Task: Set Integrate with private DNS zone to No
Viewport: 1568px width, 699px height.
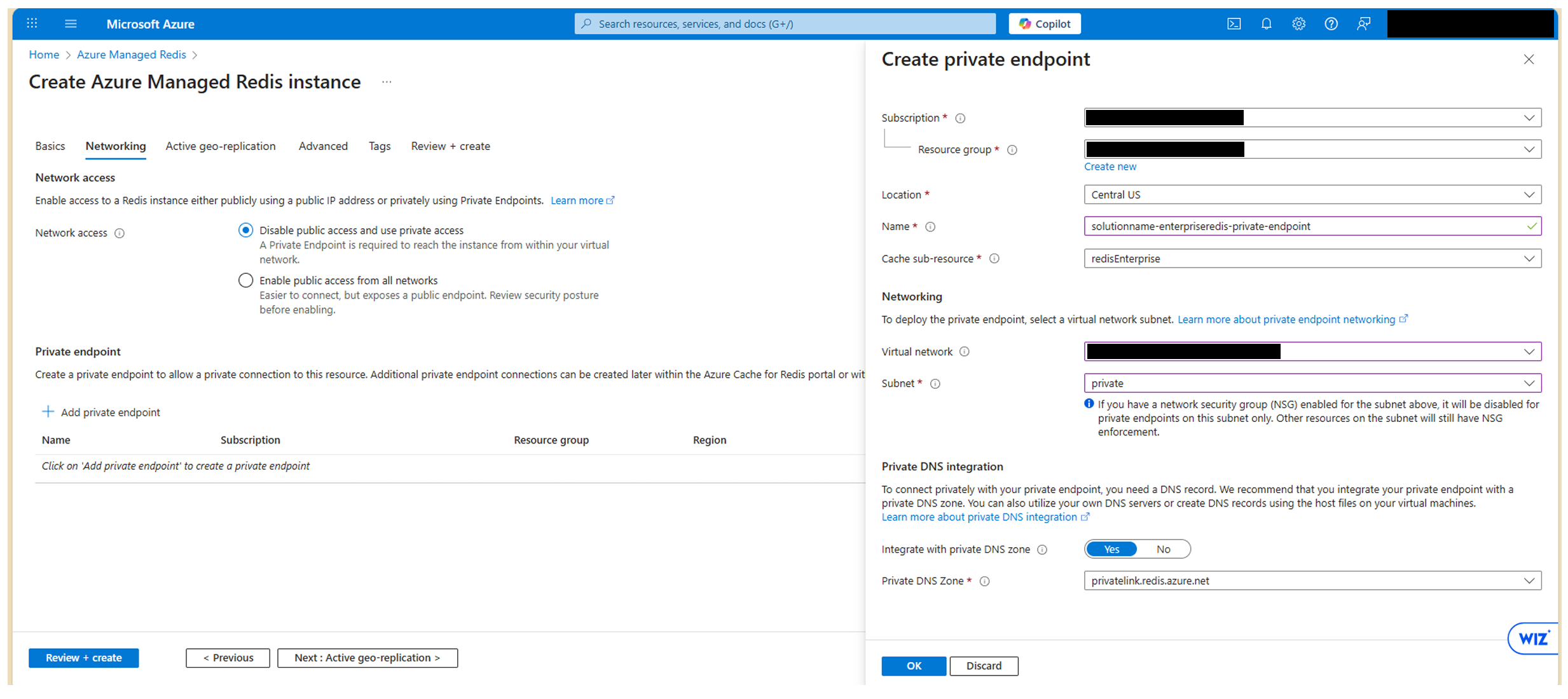Action: 1163,550
